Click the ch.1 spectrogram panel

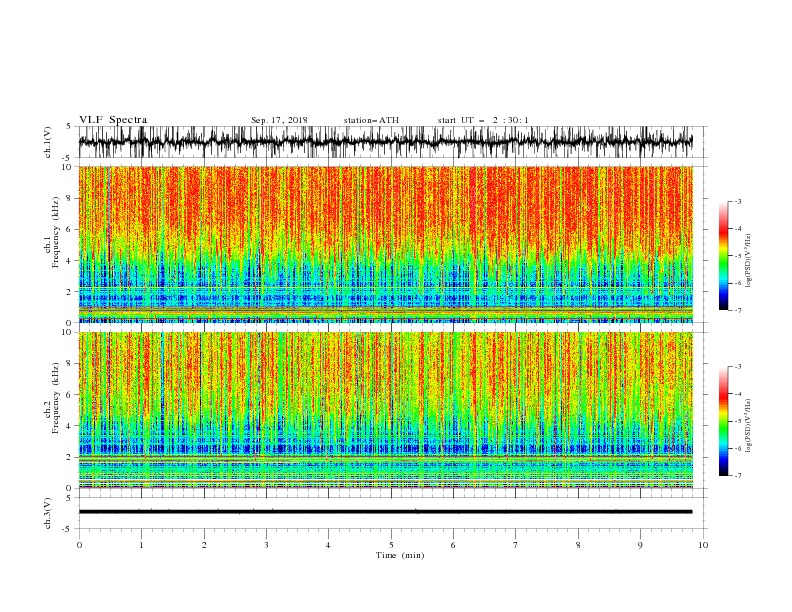(x=385, y=244)
